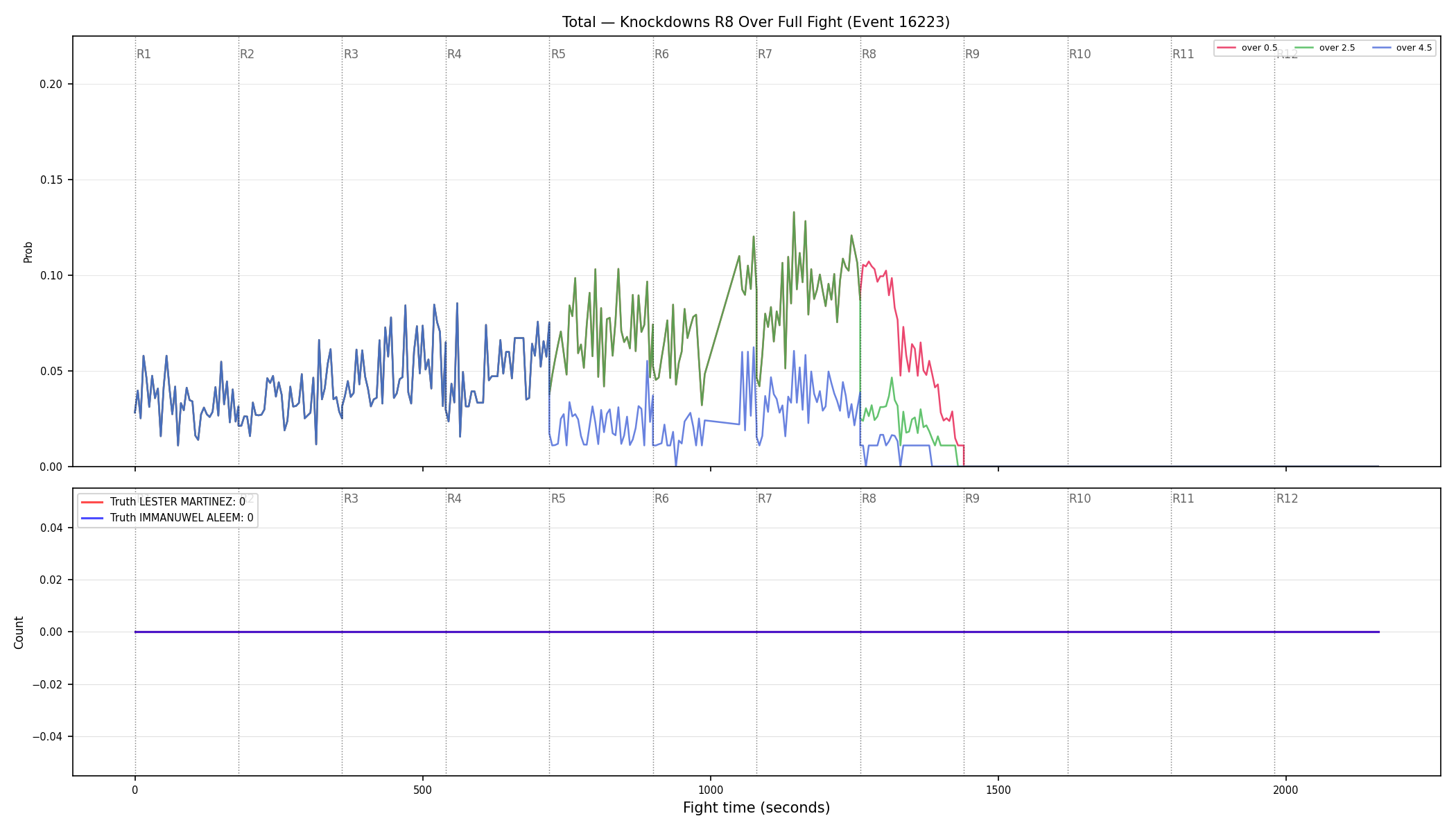The height and width of the screenshot is (832, 1456).
Task: Click the 0.02 tick on Count axis
Action: click(51, 580)
